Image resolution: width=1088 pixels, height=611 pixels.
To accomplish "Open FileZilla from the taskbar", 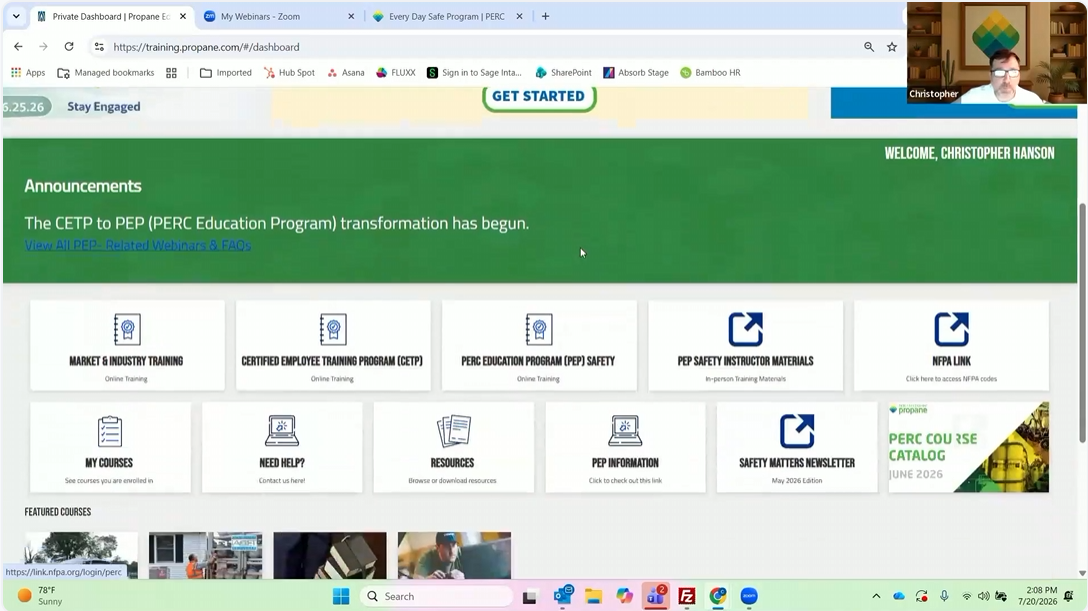I will point(687,596).
